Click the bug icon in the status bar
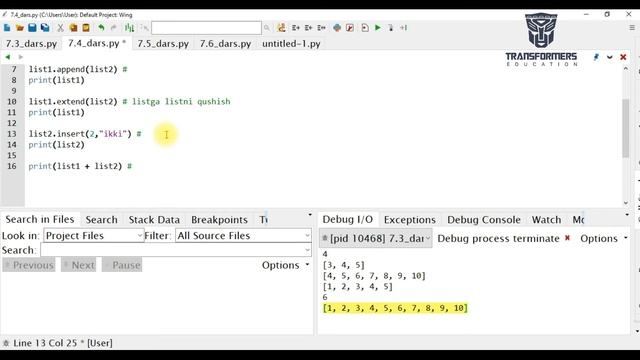The image size is (640, 360). point(6,343)
